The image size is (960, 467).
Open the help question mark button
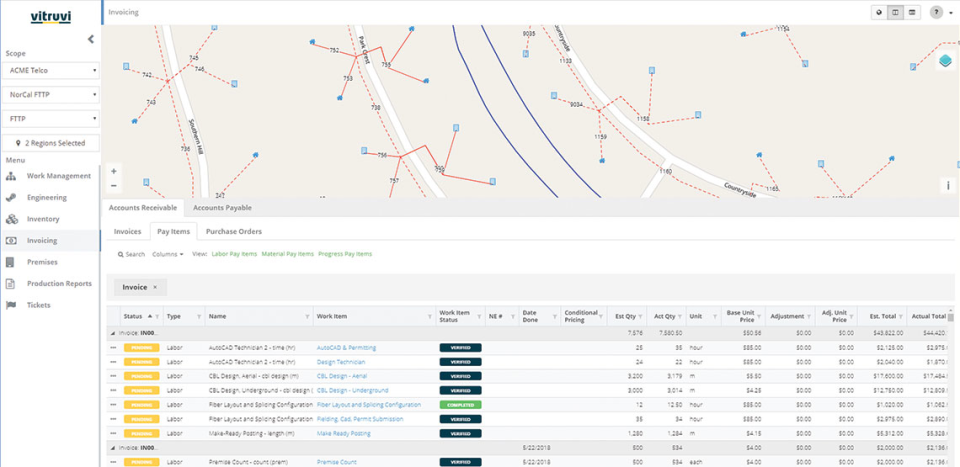click(x=936, y=12)
